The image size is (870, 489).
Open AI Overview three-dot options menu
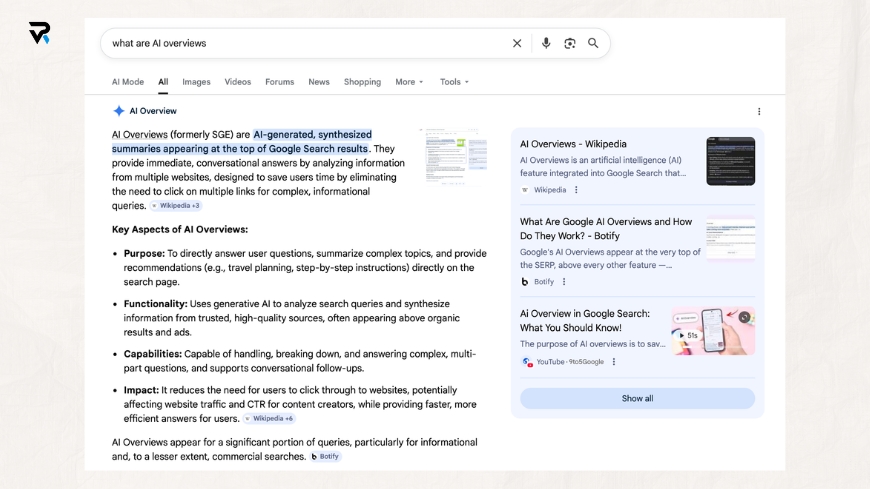[759, 112]
